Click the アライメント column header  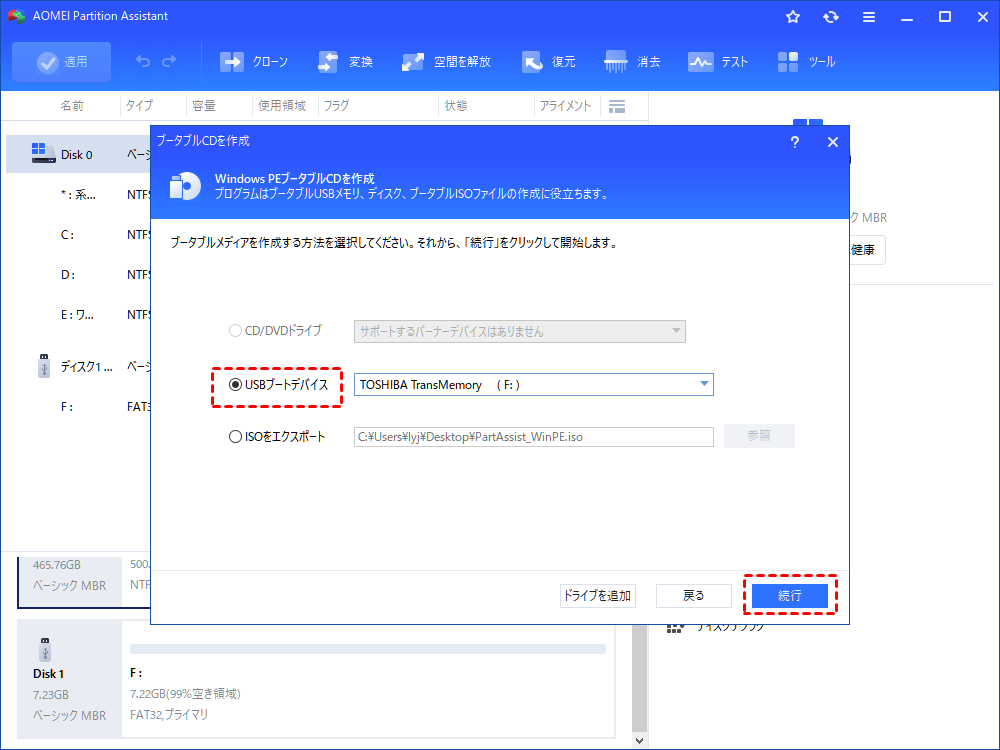click(x=565, y=106)
